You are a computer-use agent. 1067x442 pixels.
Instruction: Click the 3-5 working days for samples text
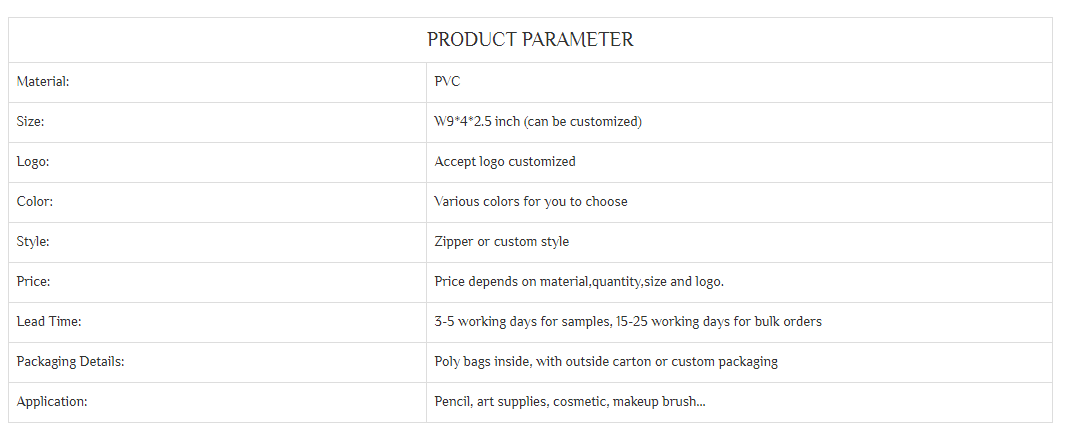(518, 322)
